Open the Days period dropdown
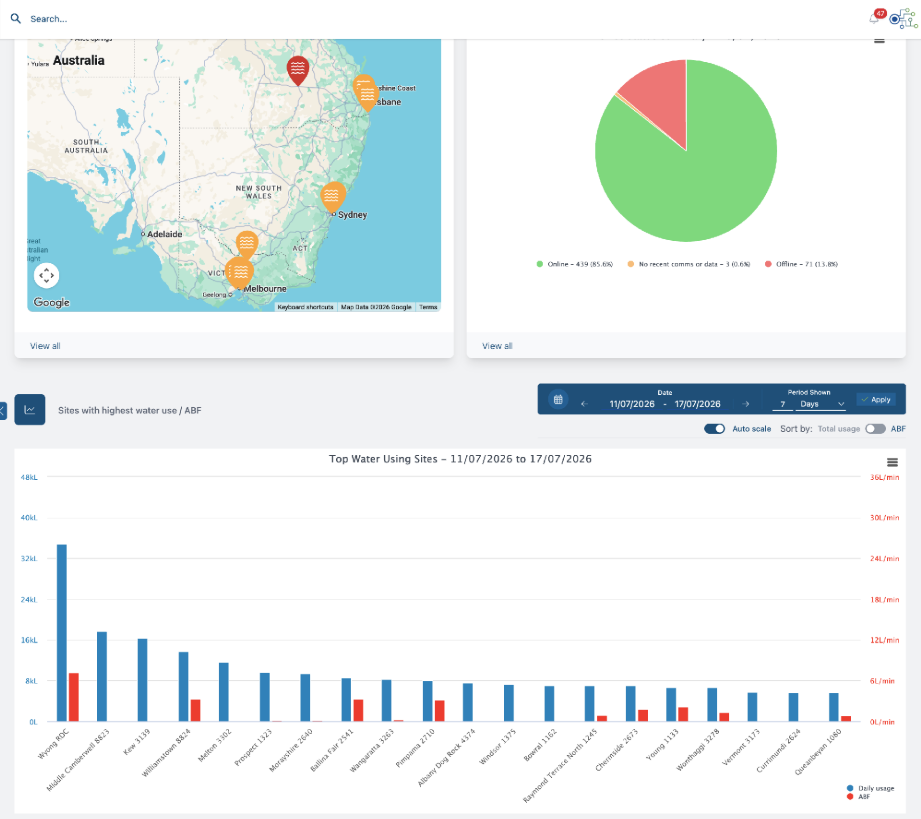 [x=821, y=404]
